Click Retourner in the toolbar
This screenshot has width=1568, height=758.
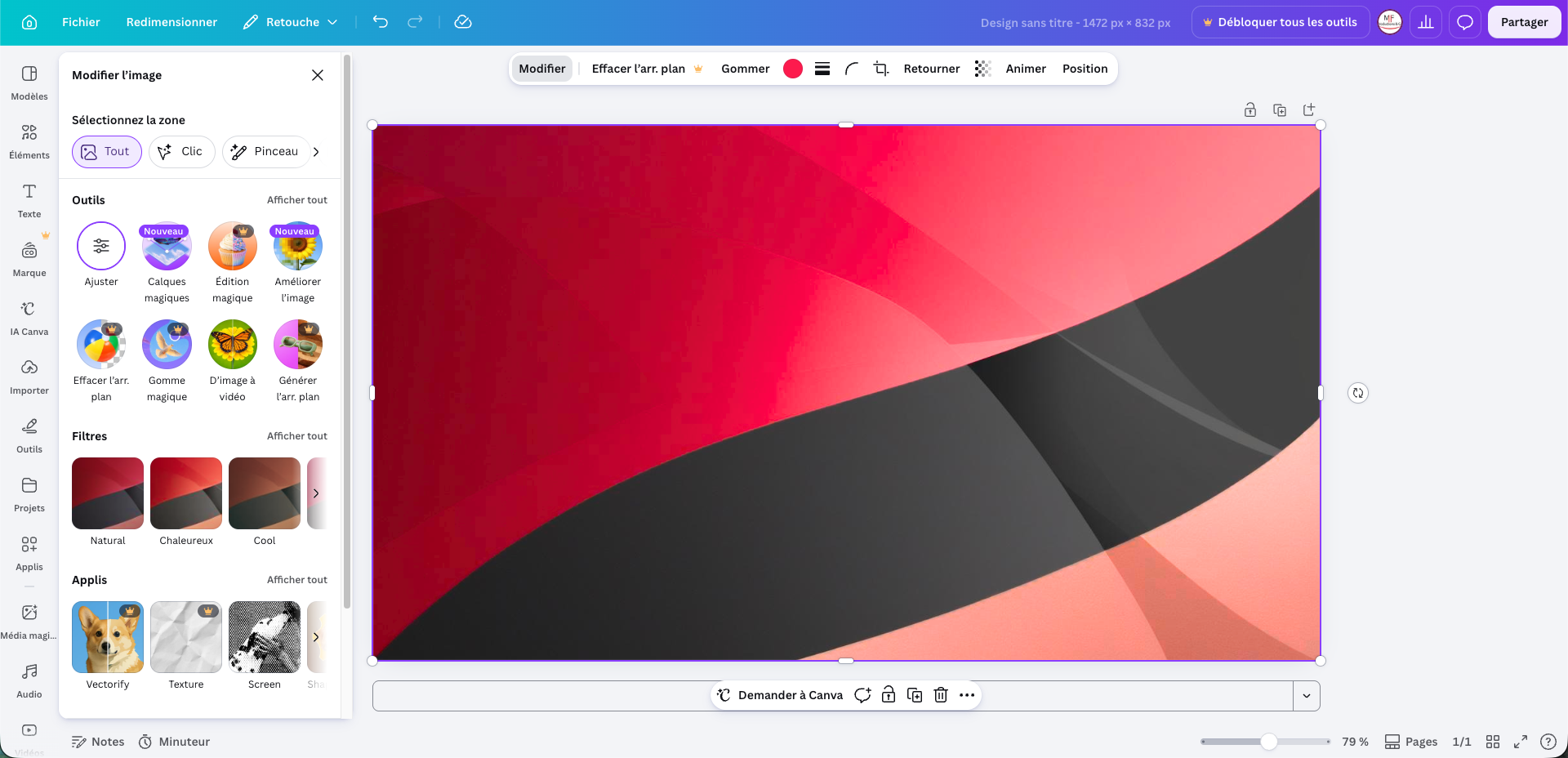point(931,69)
